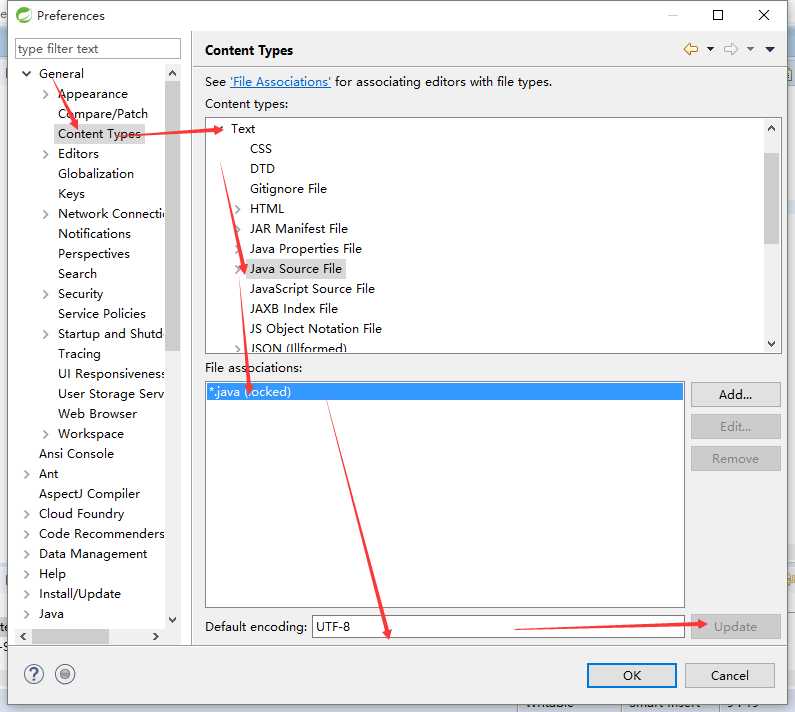Confirm with the OK button

tap(632, 675)
